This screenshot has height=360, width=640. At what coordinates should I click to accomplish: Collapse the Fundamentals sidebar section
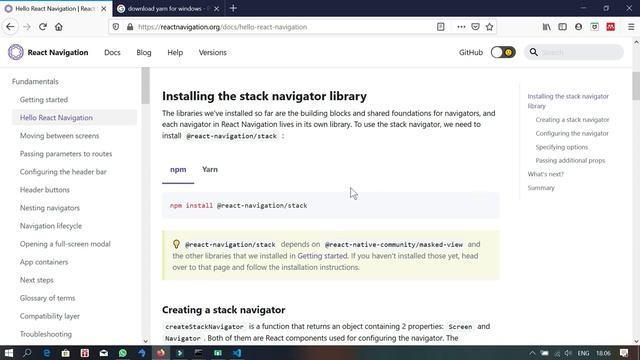pos(35,82)
